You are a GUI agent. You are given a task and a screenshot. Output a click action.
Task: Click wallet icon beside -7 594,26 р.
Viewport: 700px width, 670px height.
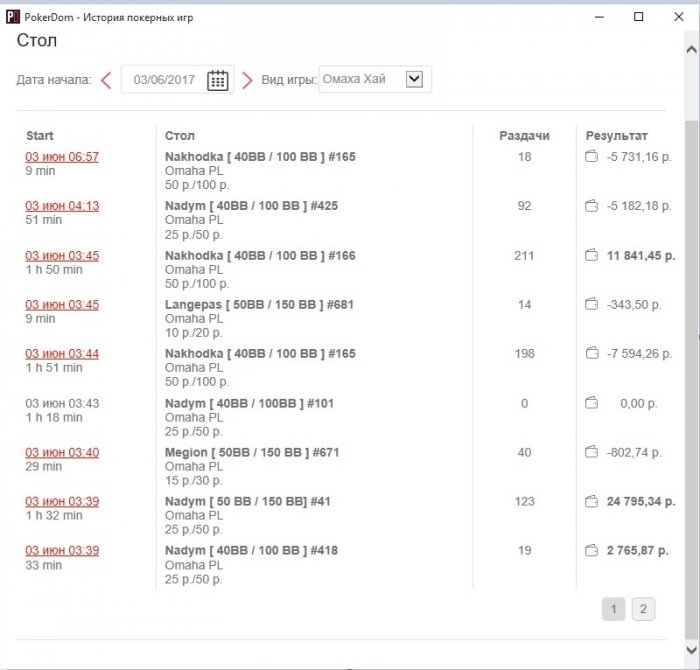(592, 354)
